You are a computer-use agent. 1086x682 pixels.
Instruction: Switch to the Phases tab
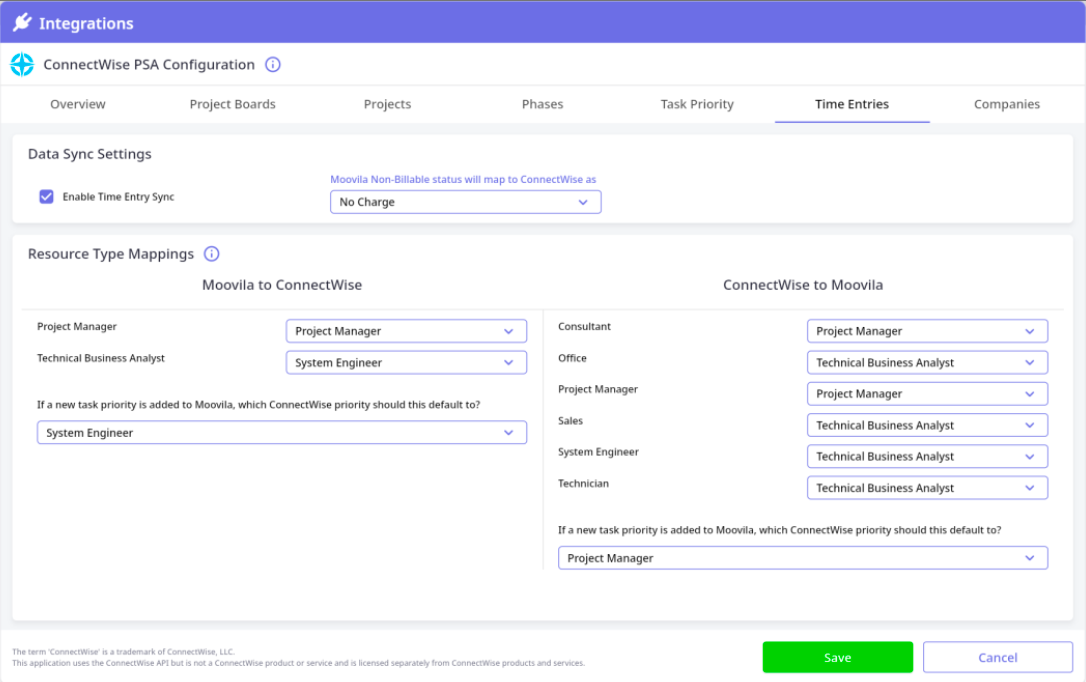point(542,104)
